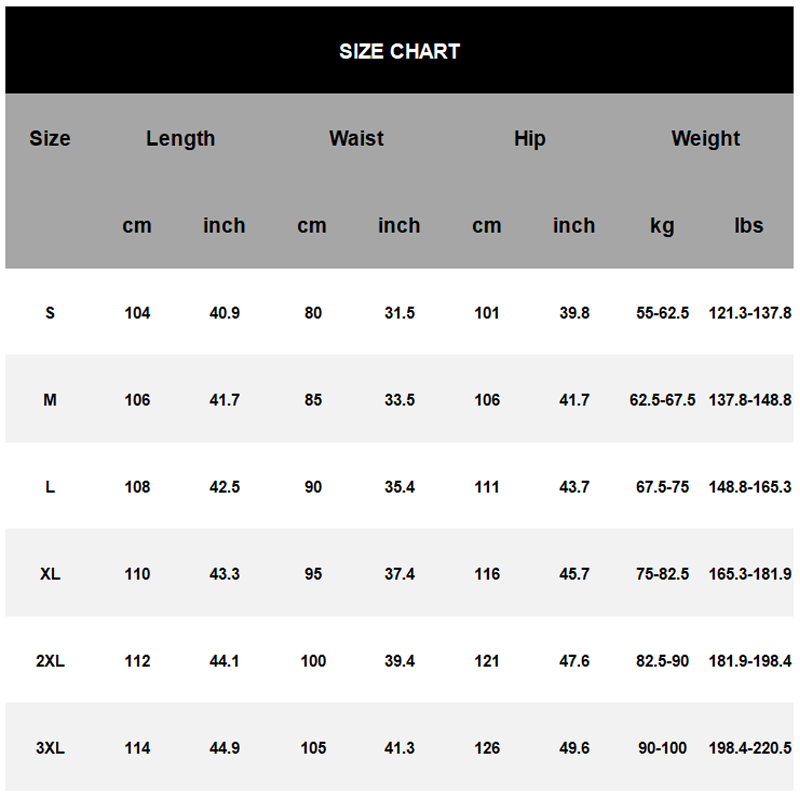Viewport: 800px width, 800px height.
Task: Click the Hip column header
Action: coord(530,139)
